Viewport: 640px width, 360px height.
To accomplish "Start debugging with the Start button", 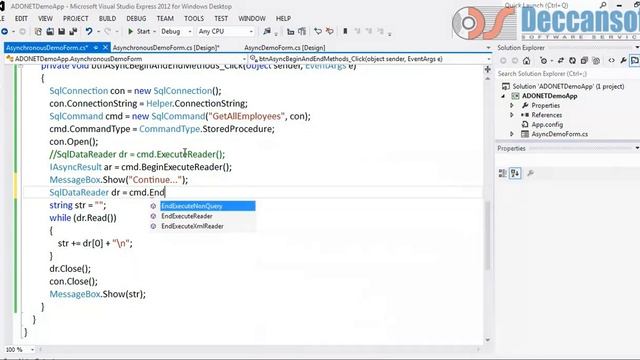I will click(139, 31).
